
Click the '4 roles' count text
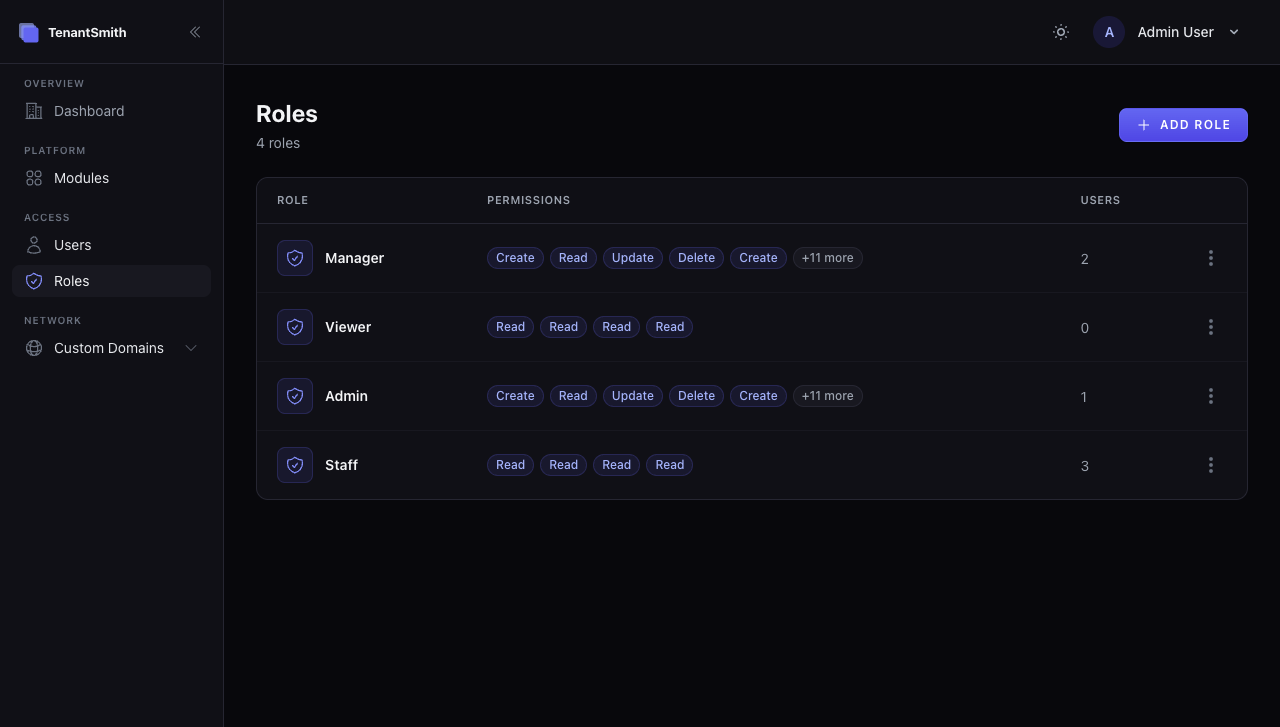(x=278, y=143)
